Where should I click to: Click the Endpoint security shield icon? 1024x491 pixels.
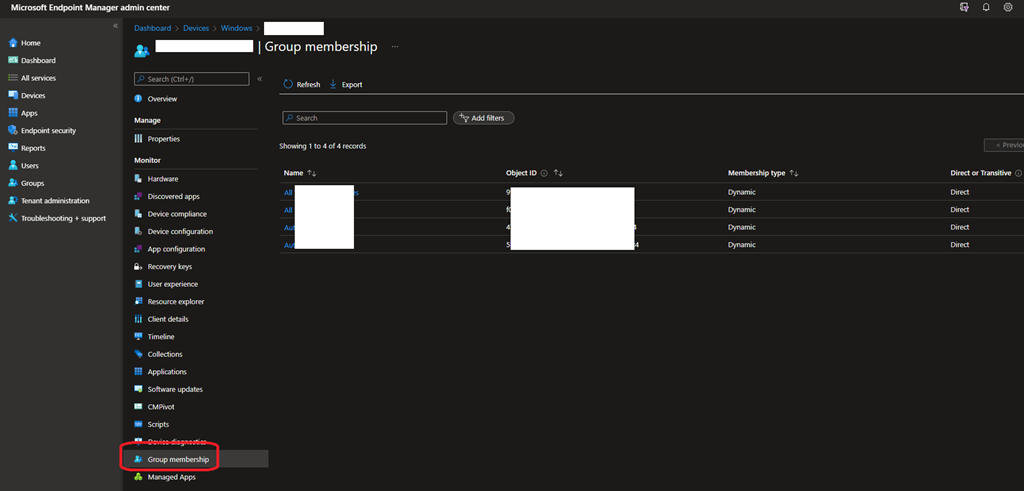click(13, 131)
